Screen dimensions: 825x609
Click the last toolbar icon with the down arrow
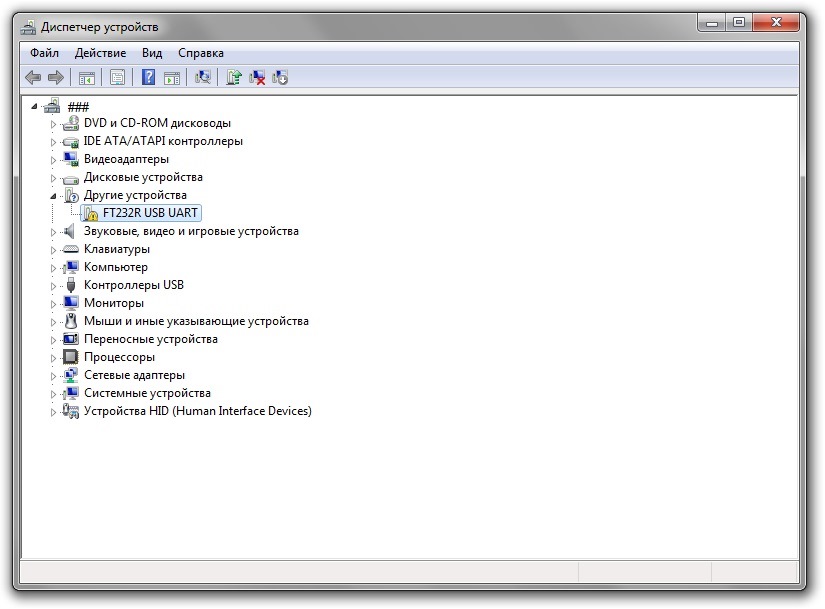click(280, 77)
